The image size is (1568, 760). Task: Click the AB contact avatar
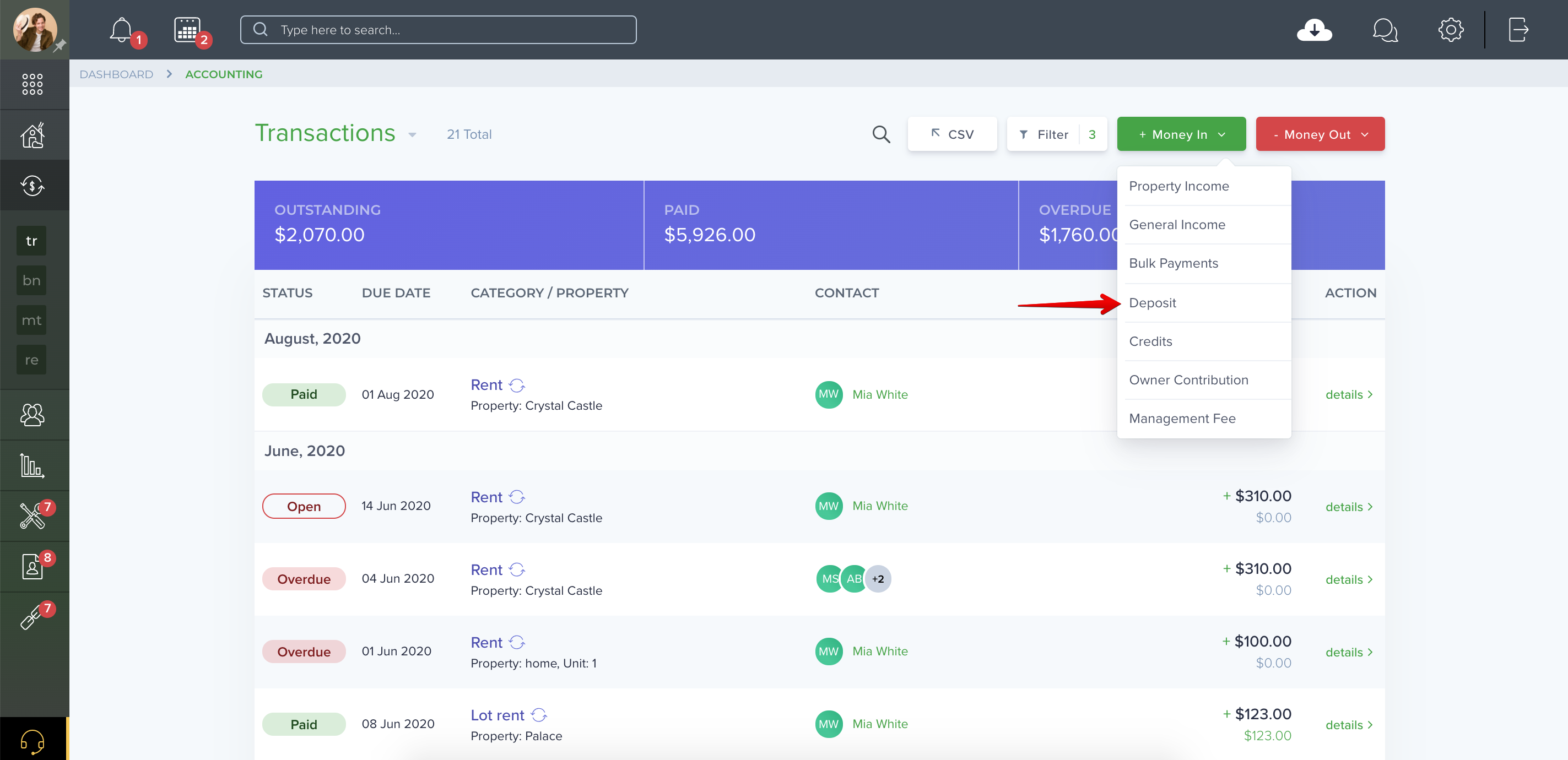click(854, 579)
